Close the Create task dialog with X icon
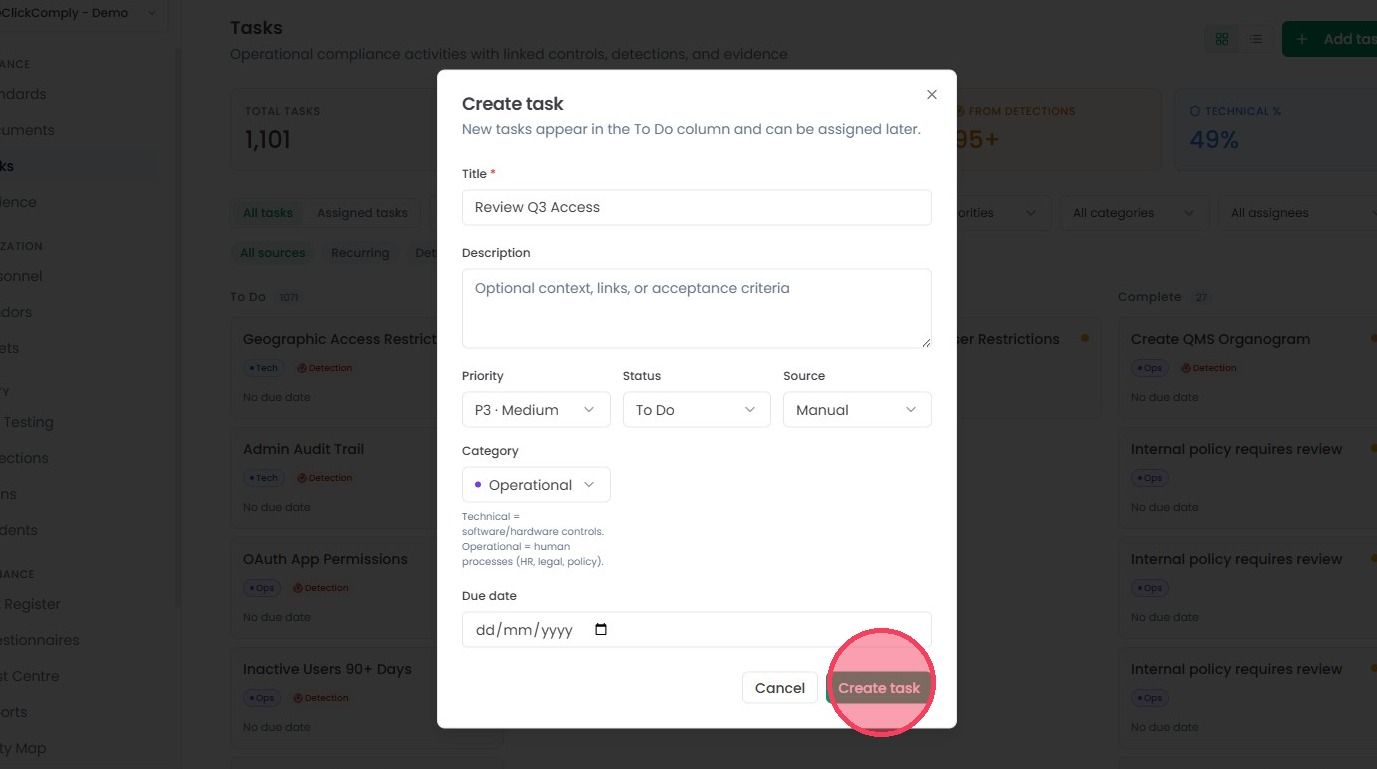 (931, 94)
